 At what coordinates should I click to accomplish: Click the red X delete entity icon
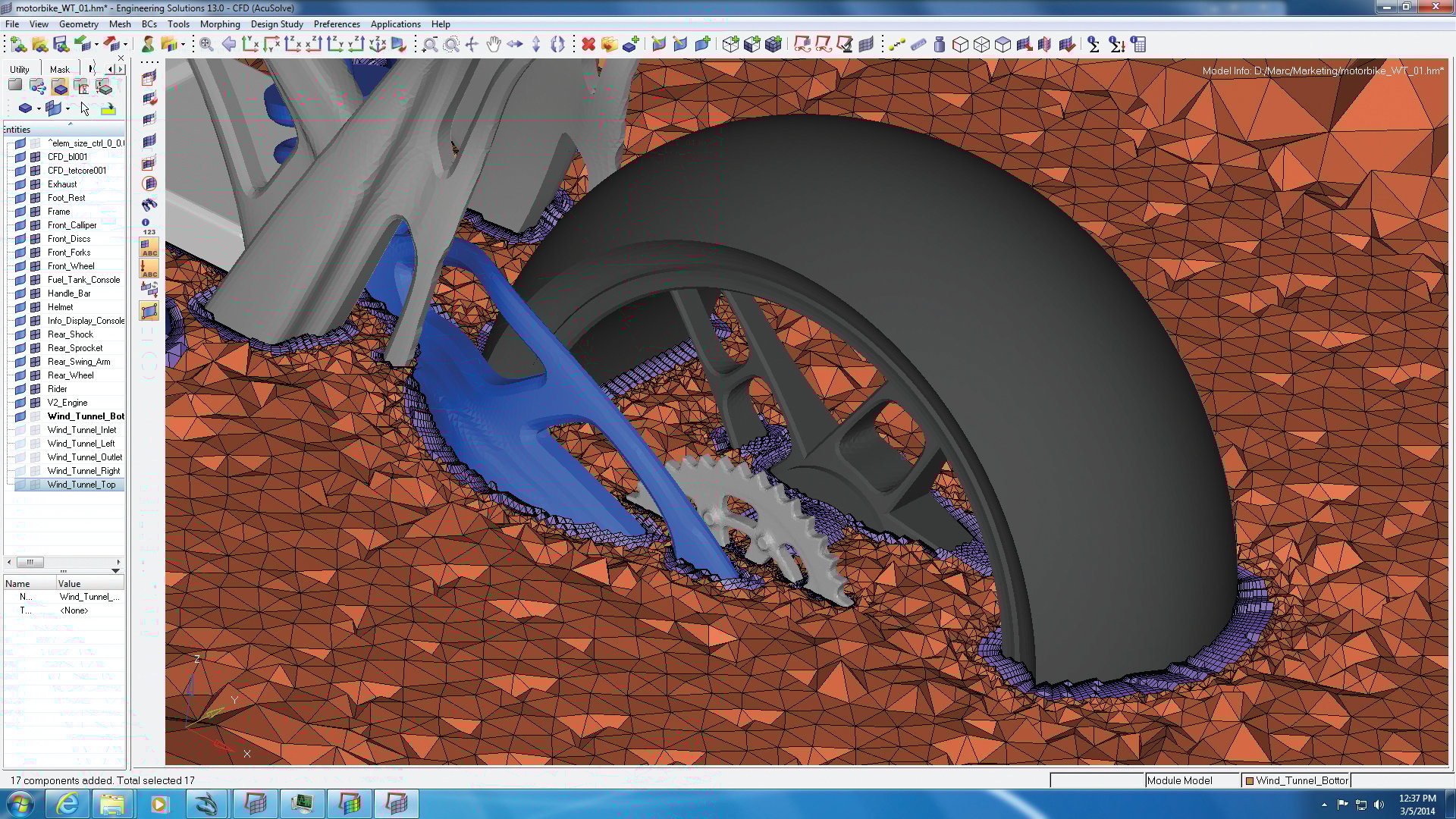pyautogui.click(x=588, y=45)
